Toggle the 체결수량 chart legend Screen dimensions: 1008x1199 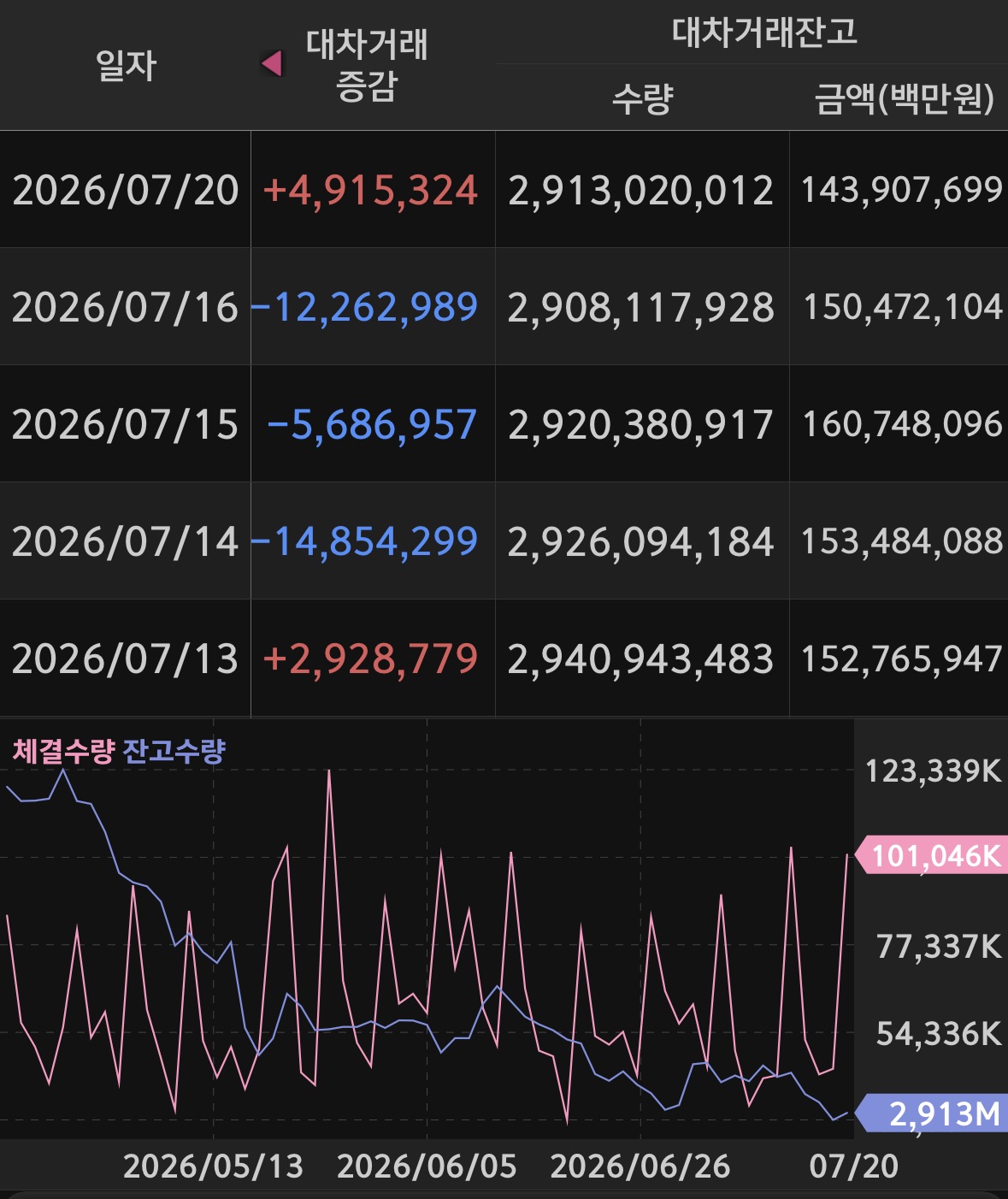tap(63, 751)
